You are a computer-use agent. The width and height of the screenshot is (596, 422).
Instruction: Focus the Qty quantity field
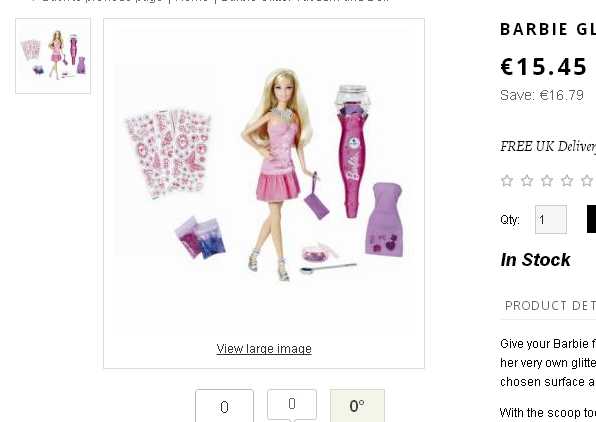(x=551, y=219)
